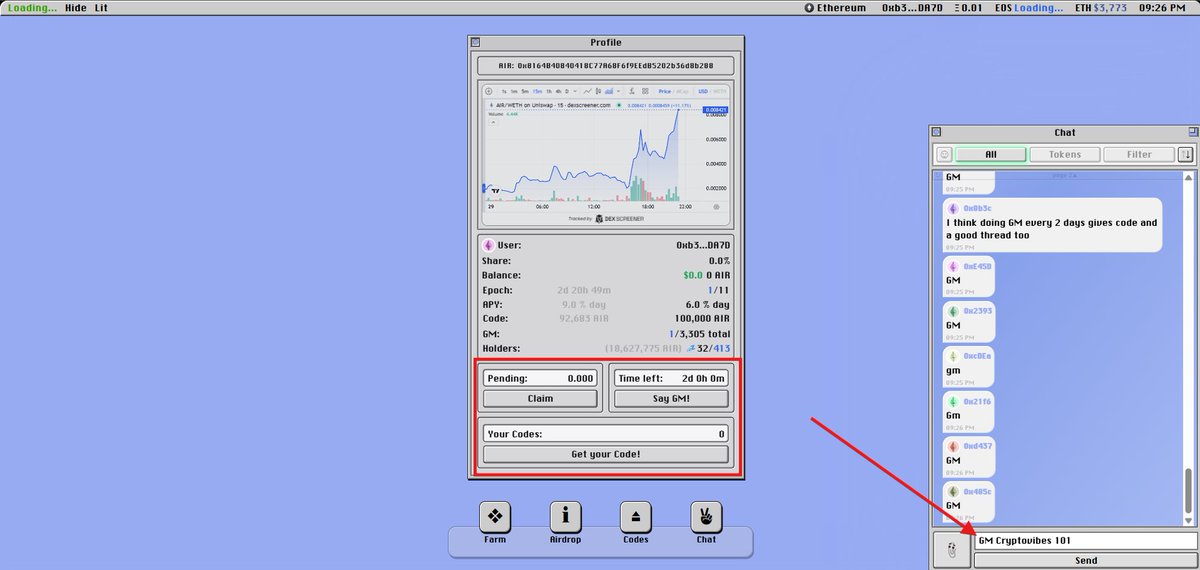The image size is (1200, 570).
Task: Click the Pending amount field
Action: pos(540,378)
